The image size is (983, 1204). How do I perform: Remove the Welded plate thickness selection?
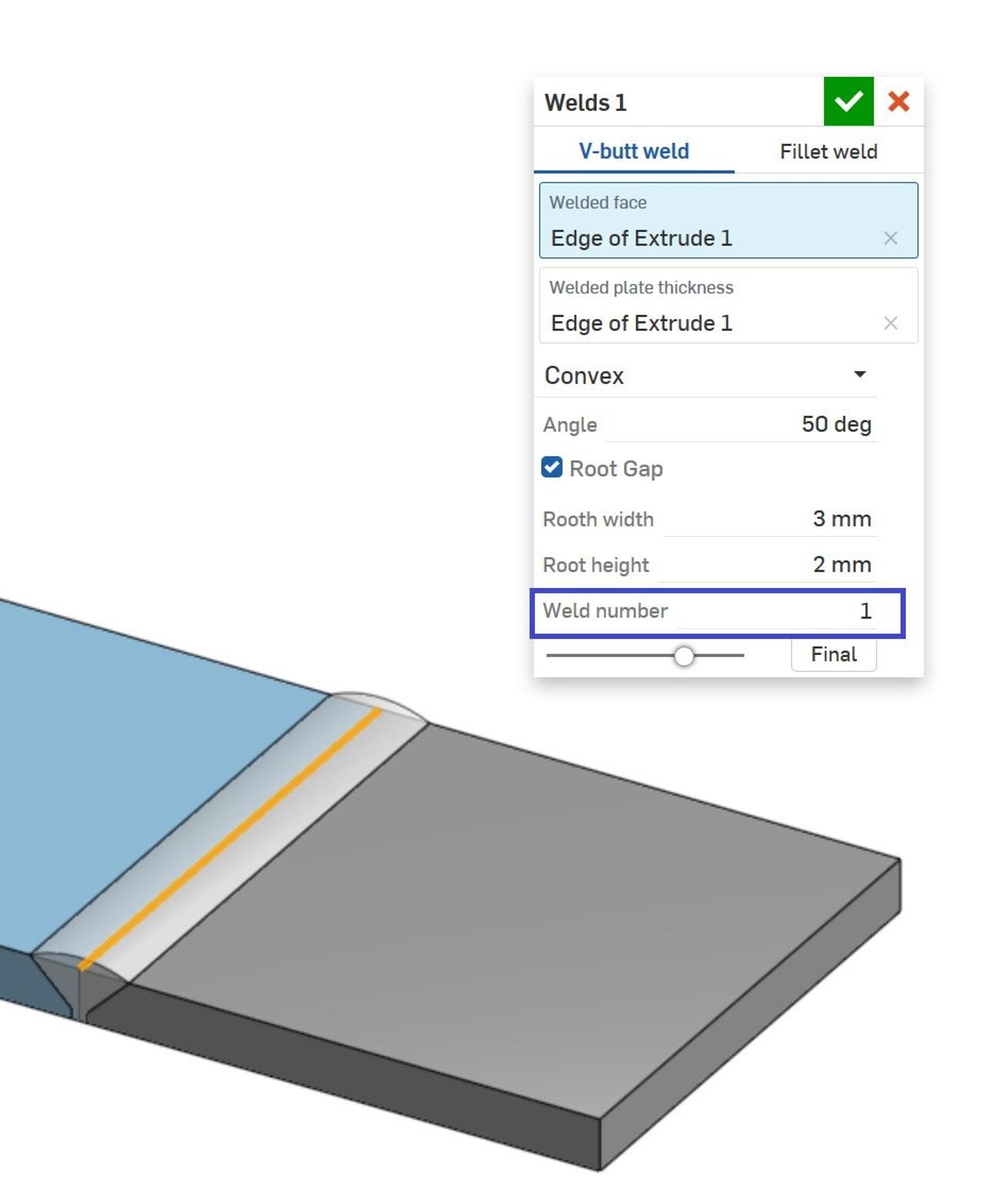(890, 323)
